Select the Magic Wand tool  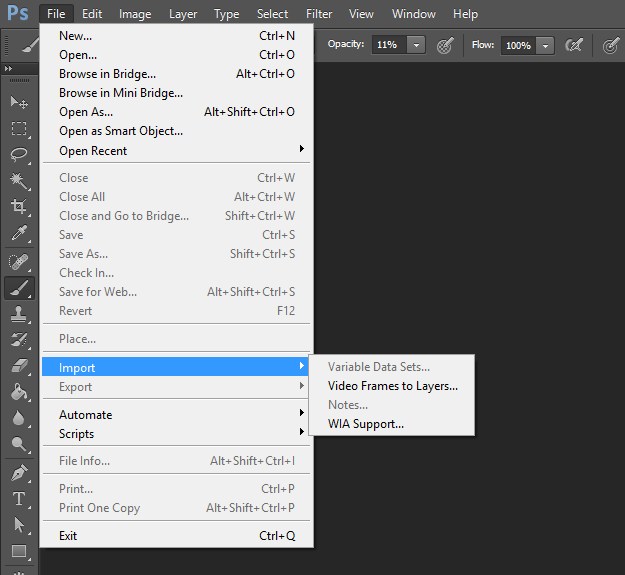click(x=19, y=181)
